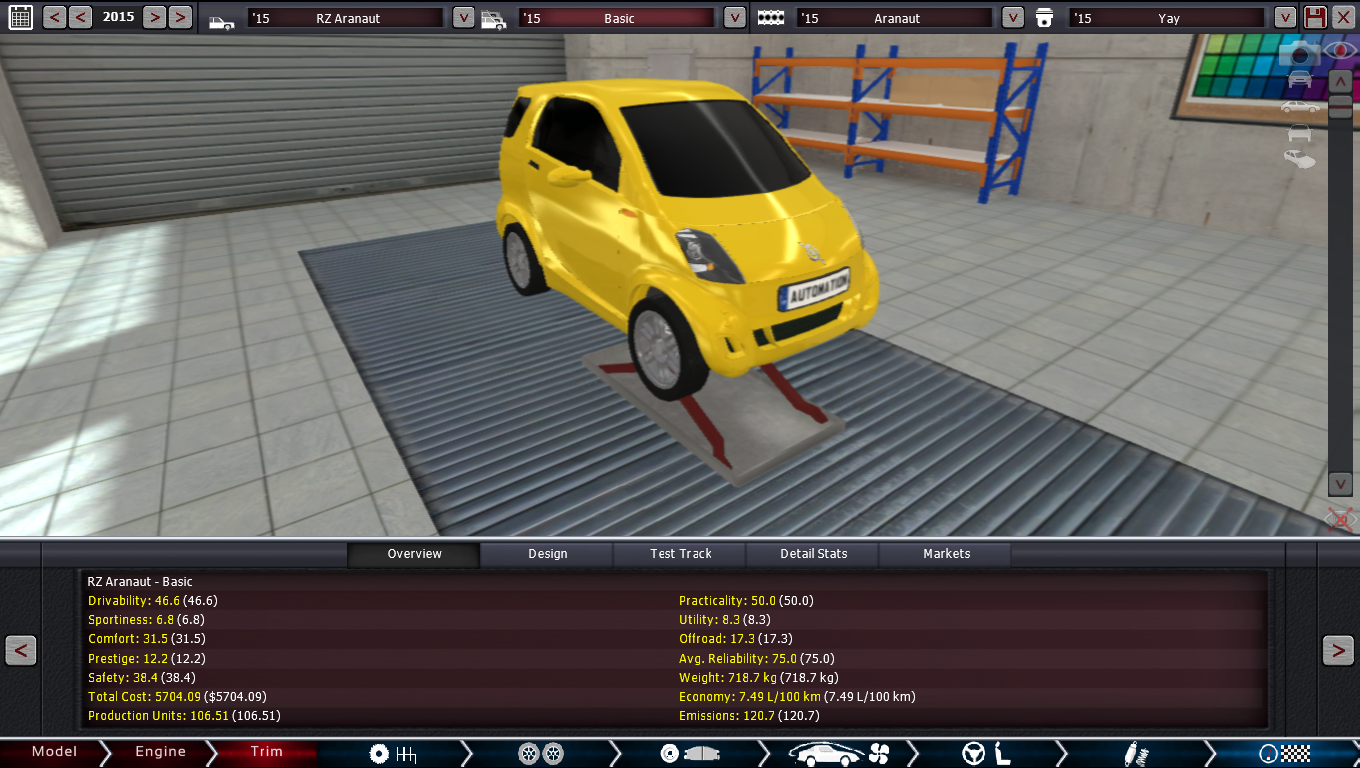Toggle the eye visibility icon

(1340, 50)
